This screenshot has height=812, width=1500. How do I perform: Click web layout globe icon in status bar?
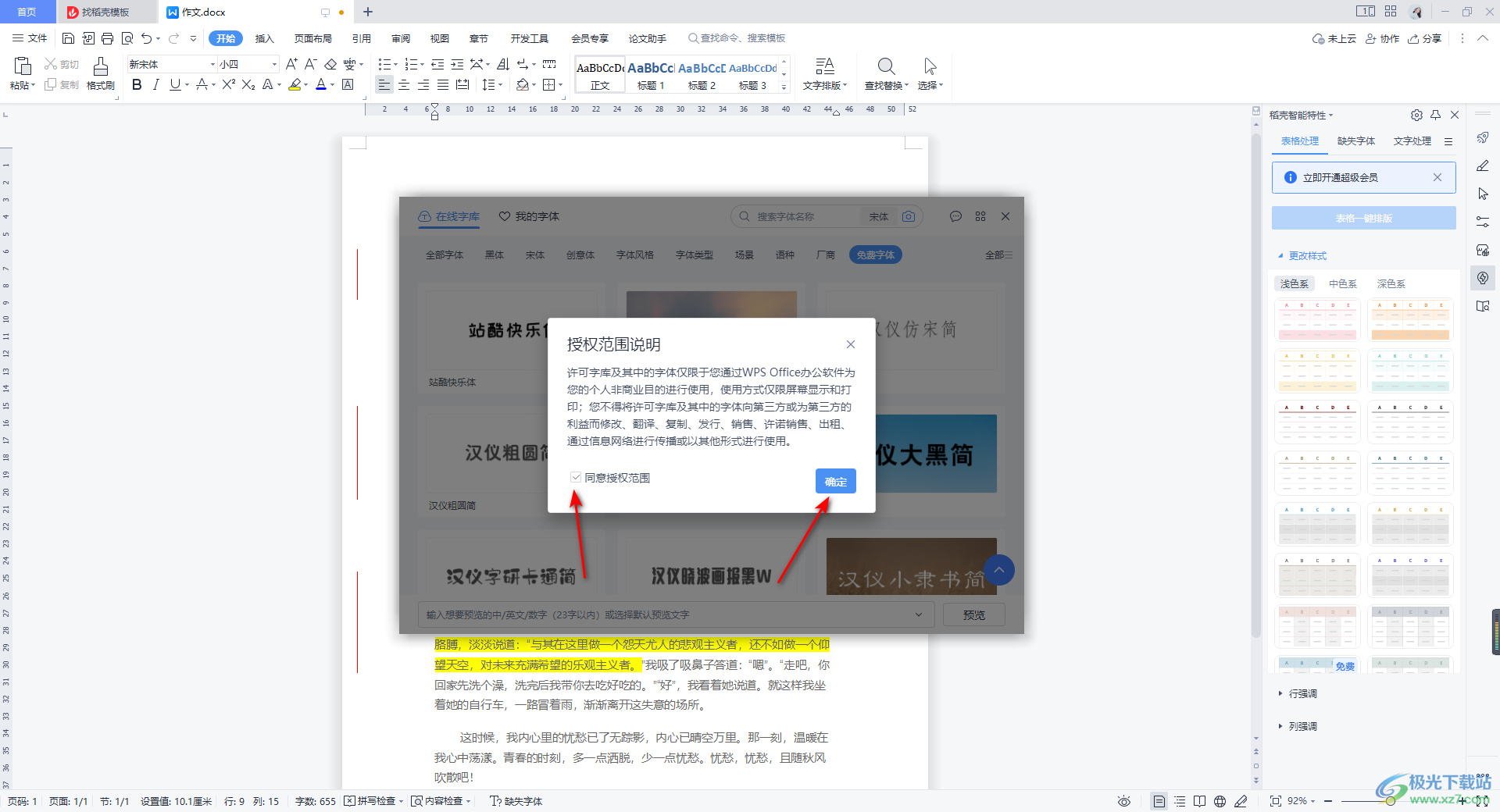[1220, 801]
